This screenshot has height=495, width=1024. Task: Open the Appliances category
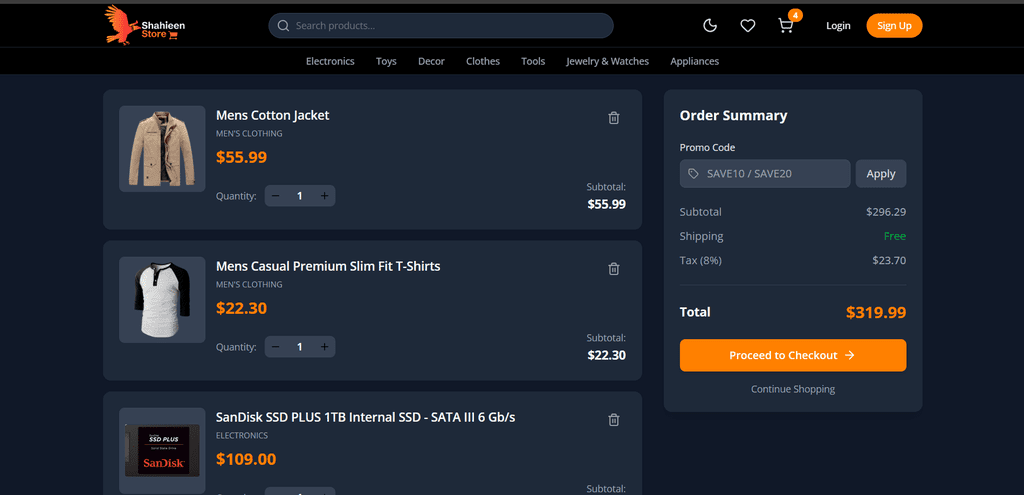tap(694, 61)
